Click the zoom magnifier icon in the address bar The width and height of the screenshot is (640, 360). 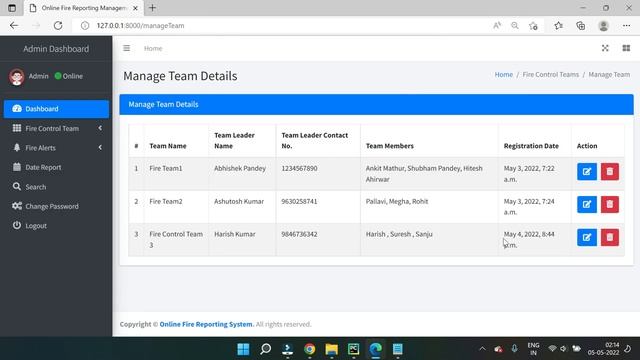click(x=515, y=25)
